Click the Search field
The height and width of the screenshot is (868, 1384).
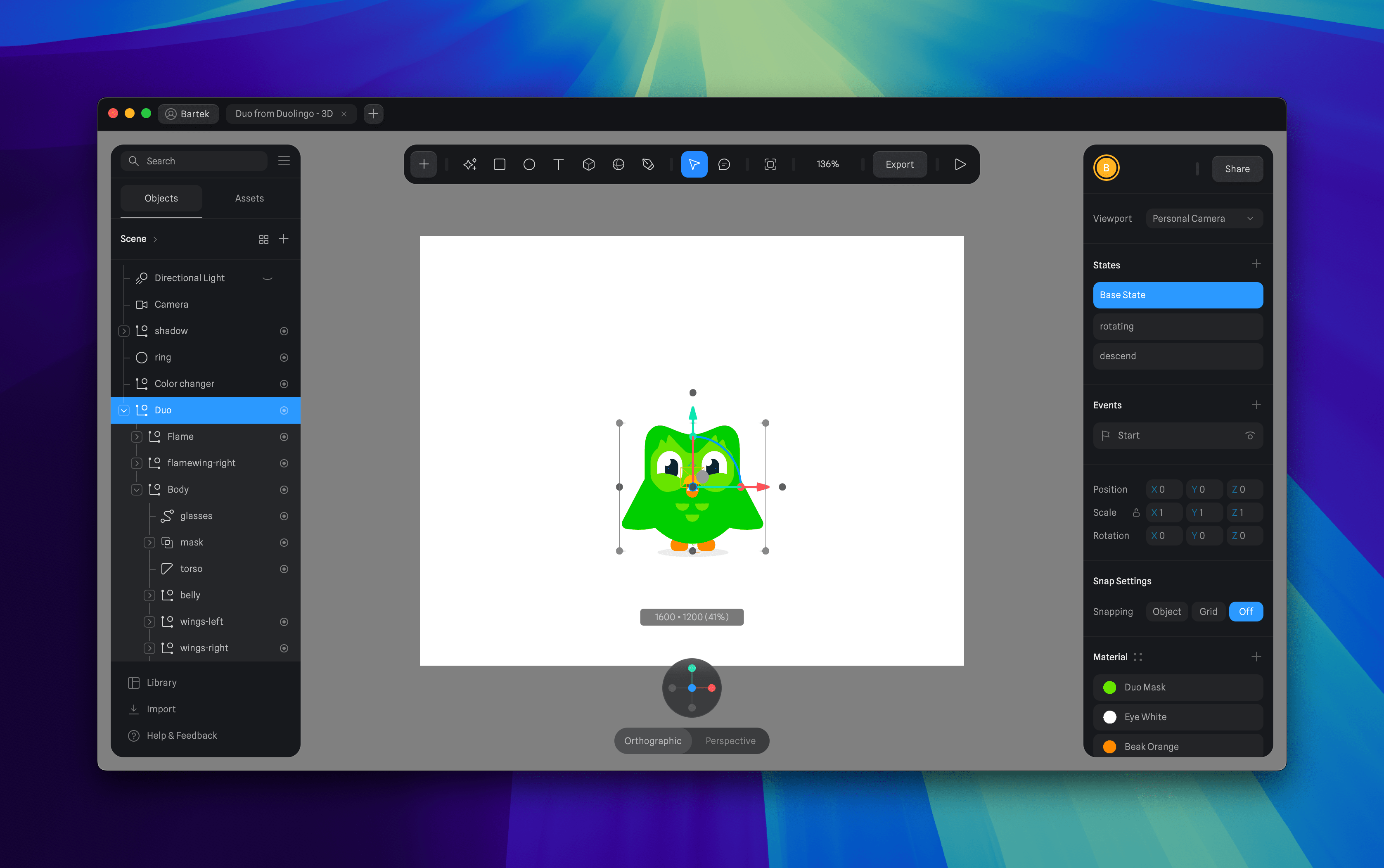[x=194, y=161]
